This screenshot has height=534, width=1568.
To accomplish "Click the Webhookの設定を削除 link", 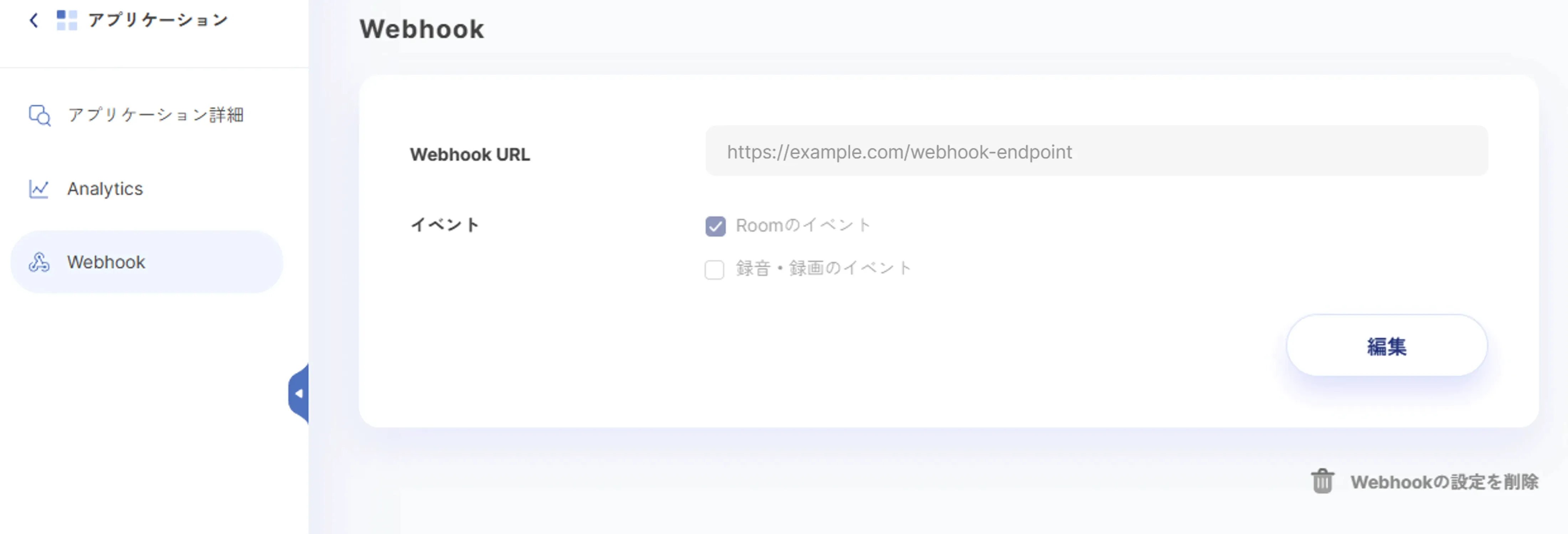I will click(1444, 482).
